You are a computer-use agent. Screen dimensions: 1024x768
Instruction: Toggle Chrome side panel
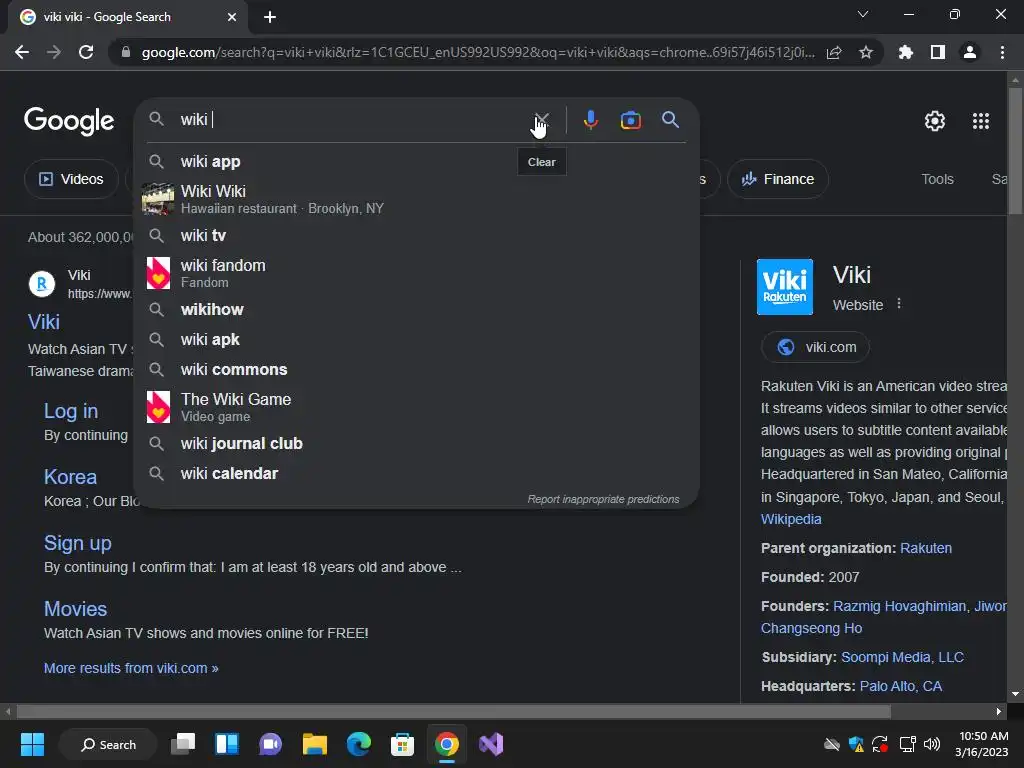point(938,52)
